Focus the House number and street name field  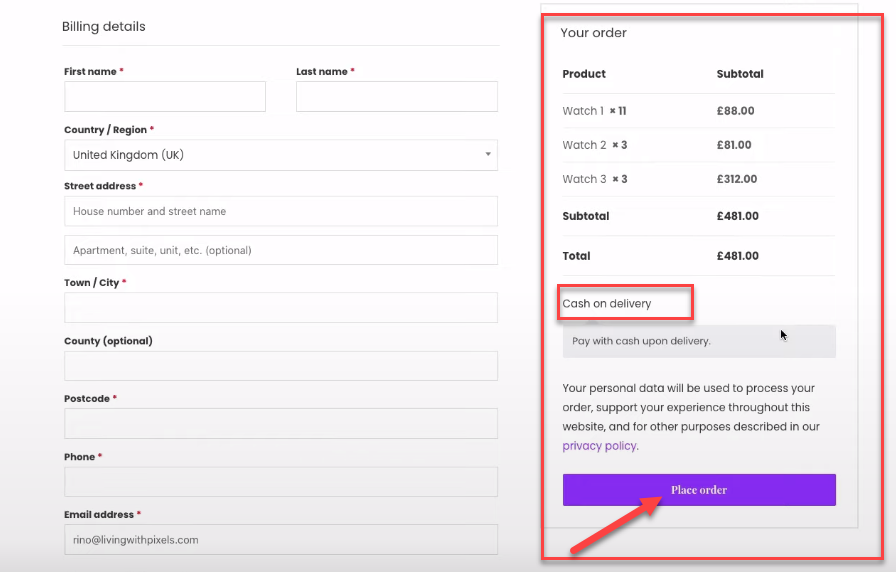[281, 211]
